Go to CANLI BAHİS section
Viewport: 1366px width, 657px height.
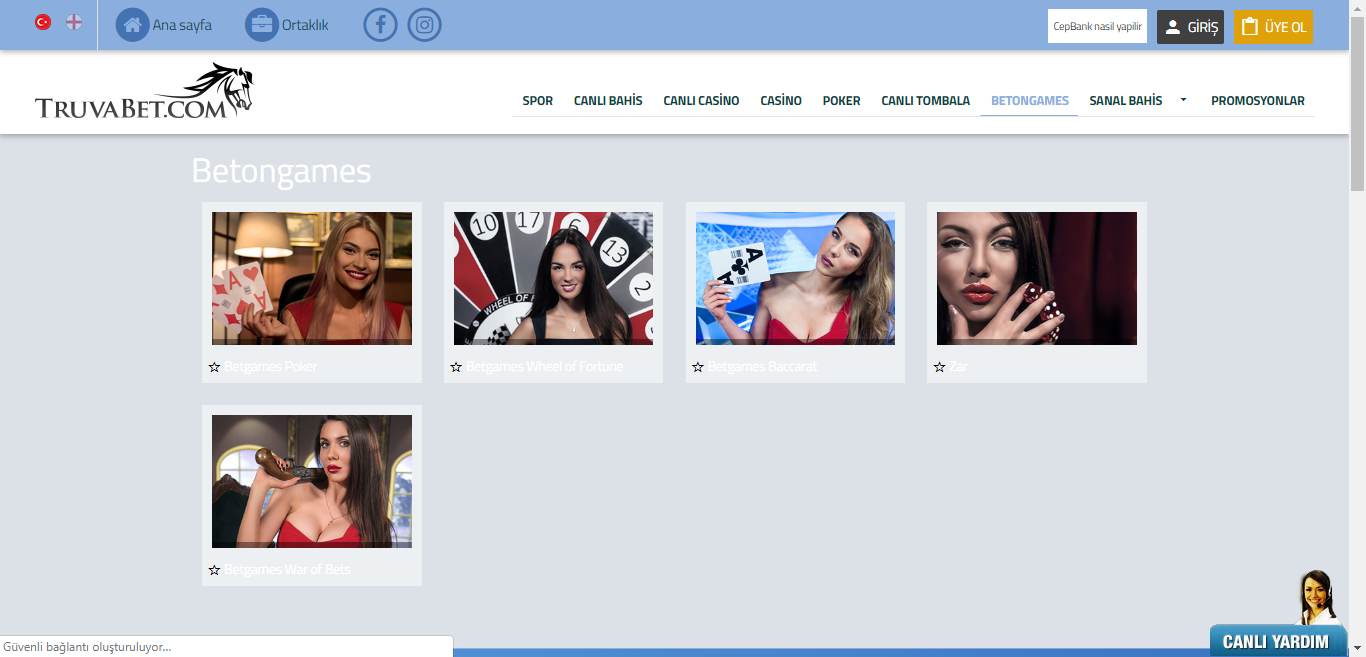click(608, 101)
